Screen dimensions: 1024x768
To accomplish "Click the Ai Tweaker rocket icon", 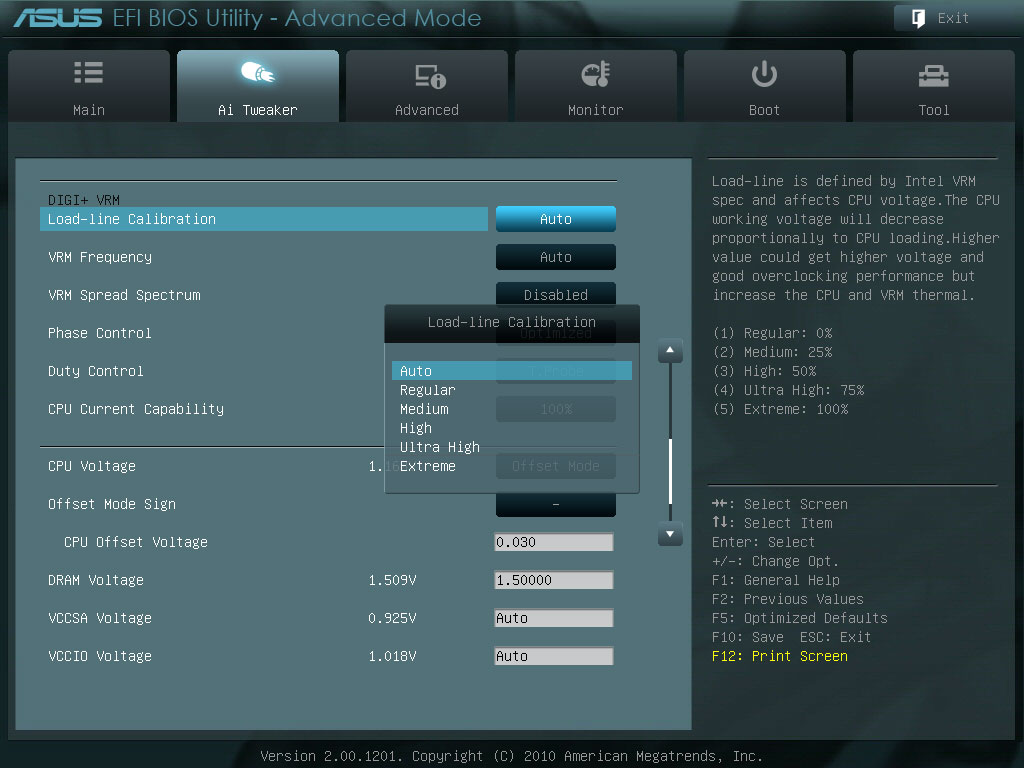I will (x=258, y=72).
